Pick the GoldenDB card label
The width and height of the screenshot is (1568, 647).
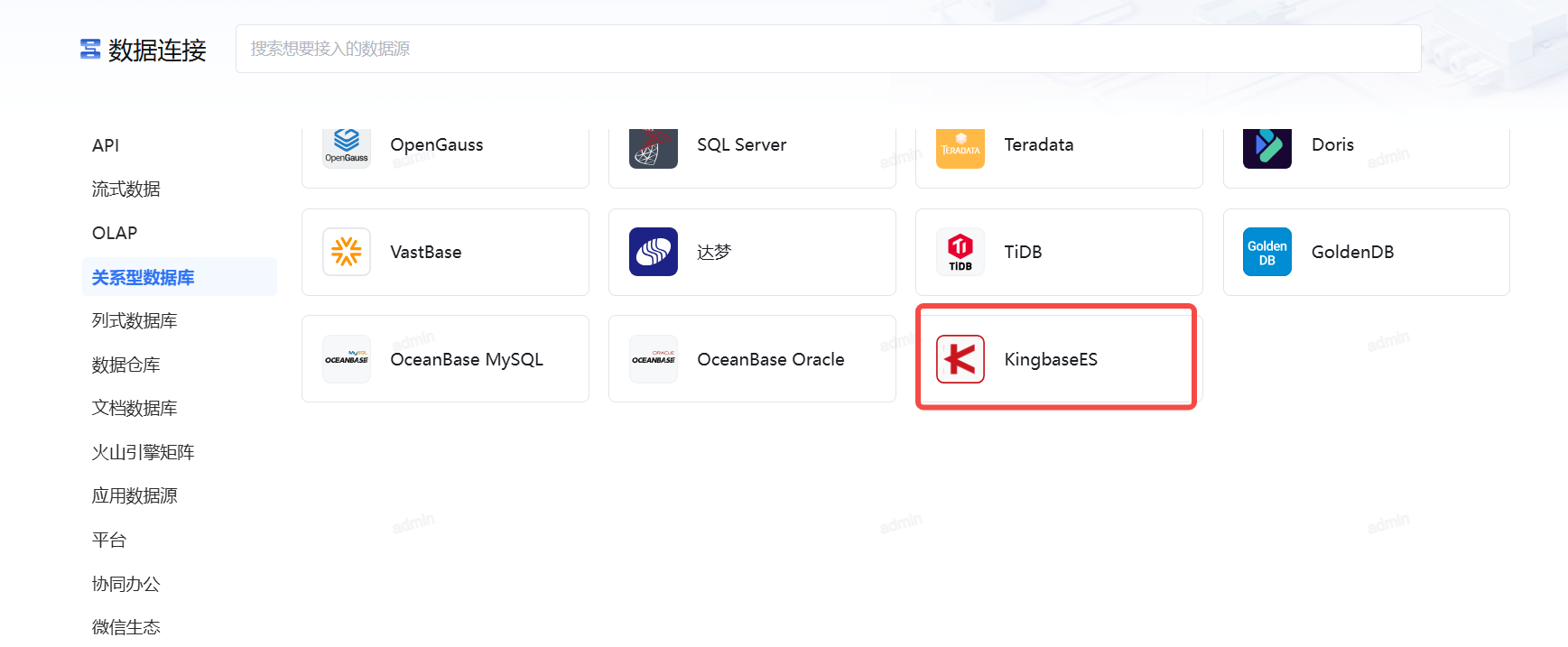[x=1352, y=252]
